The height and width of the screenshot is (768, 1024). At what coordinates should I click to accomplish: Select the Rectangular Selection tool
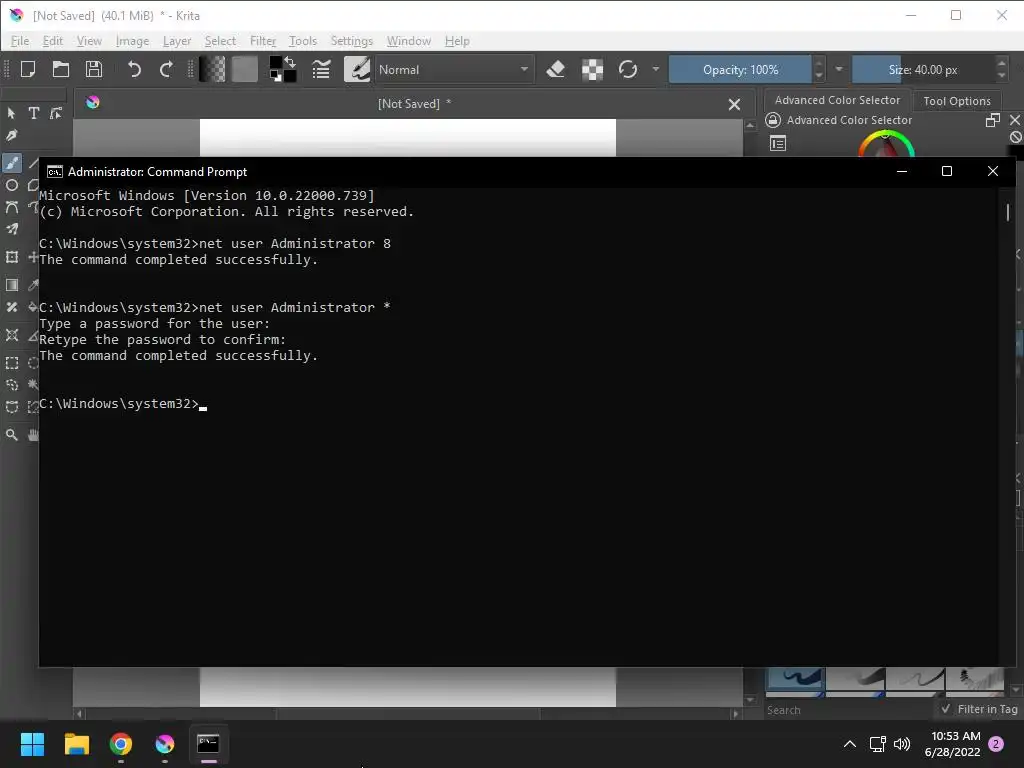[12, 363]
